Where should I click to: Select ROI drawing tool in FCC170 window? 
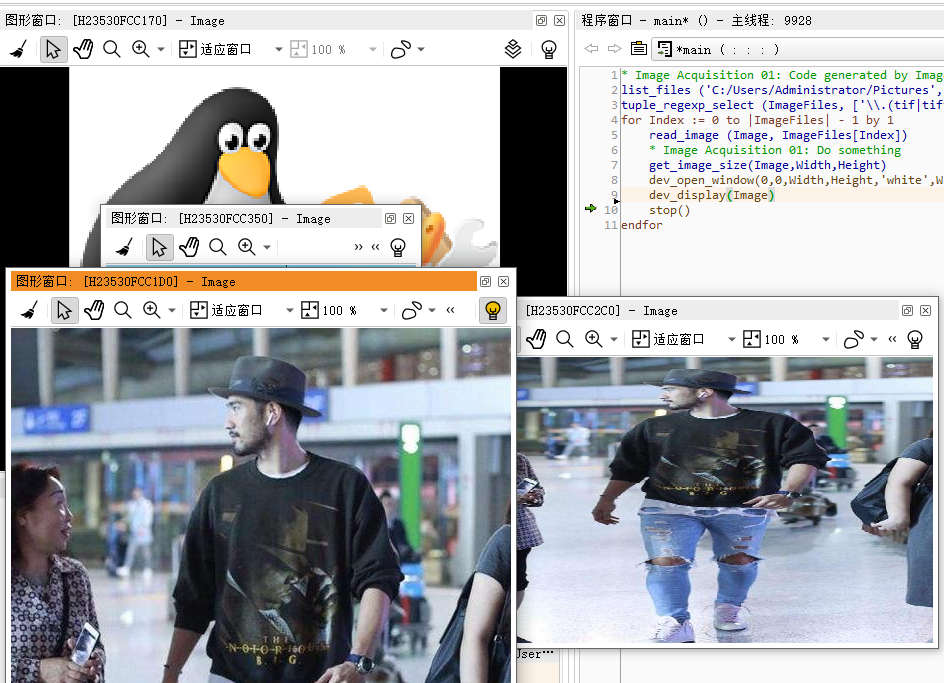coord(401,49)
